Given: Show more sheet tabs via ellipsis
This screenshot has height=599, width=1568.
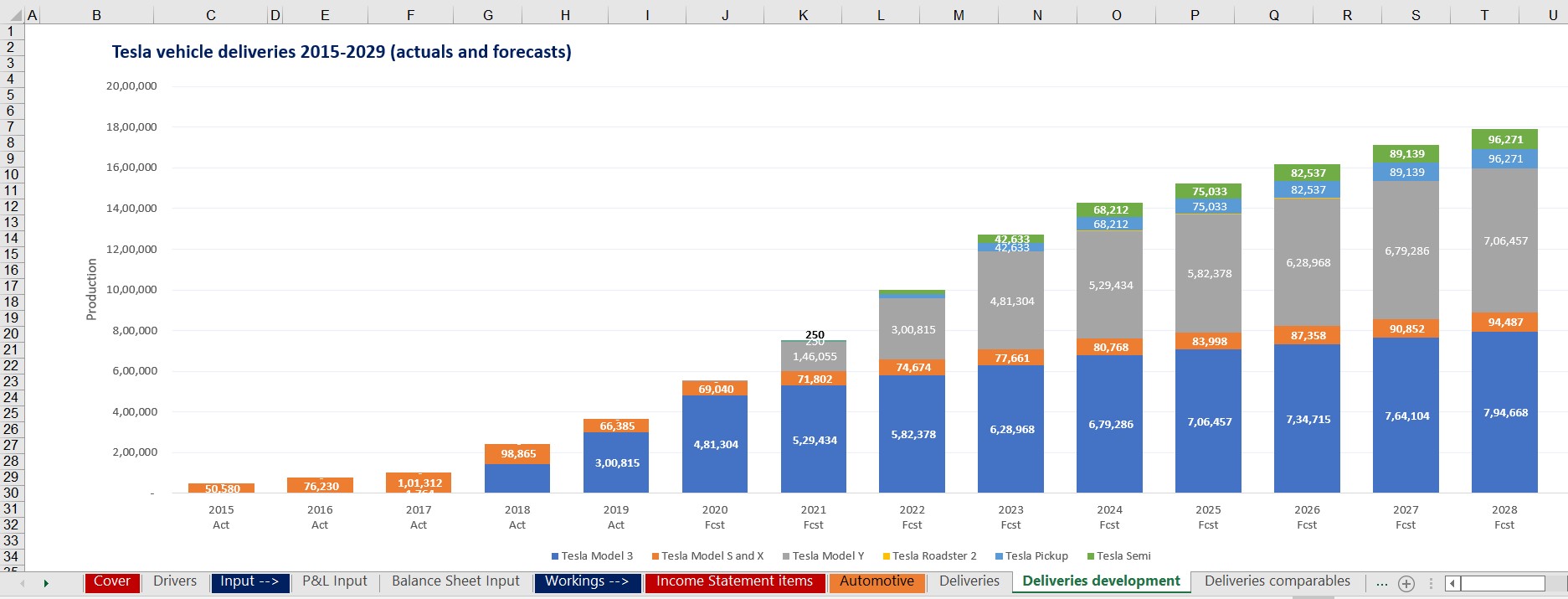Looking at the screenshot, I should point(1381,583).
